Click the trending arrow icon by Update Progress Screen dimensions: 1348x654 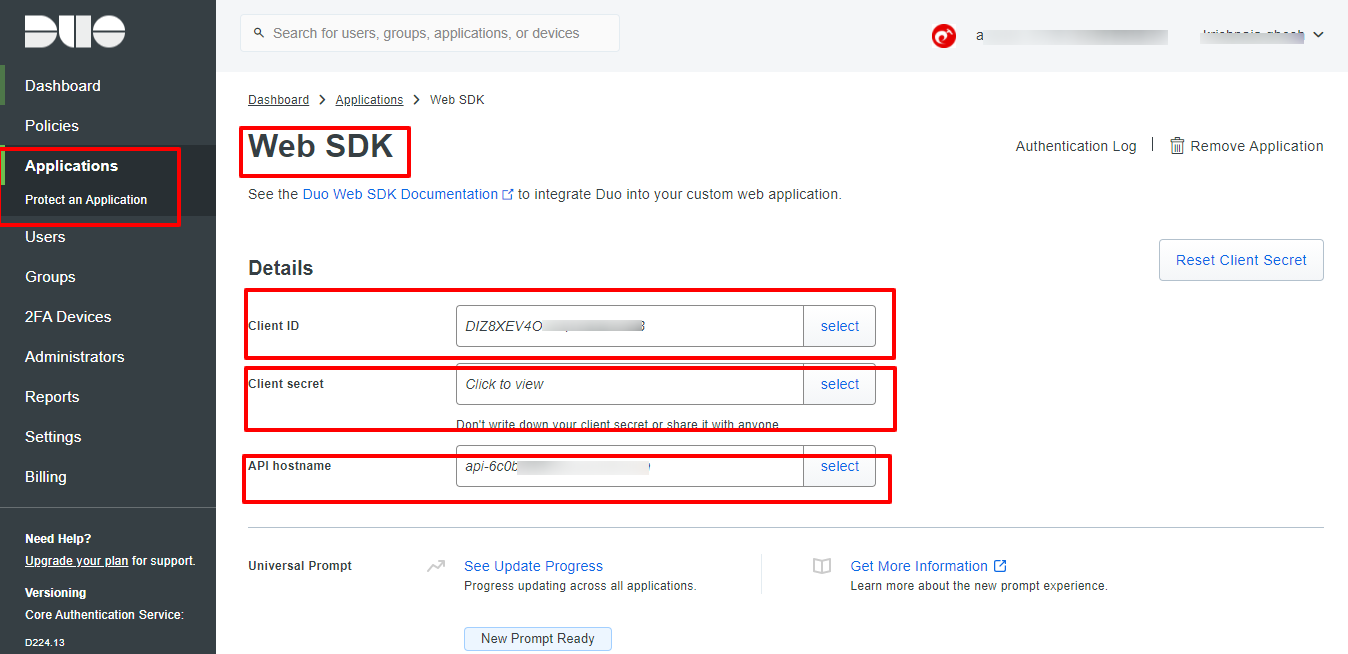point(436,566)
